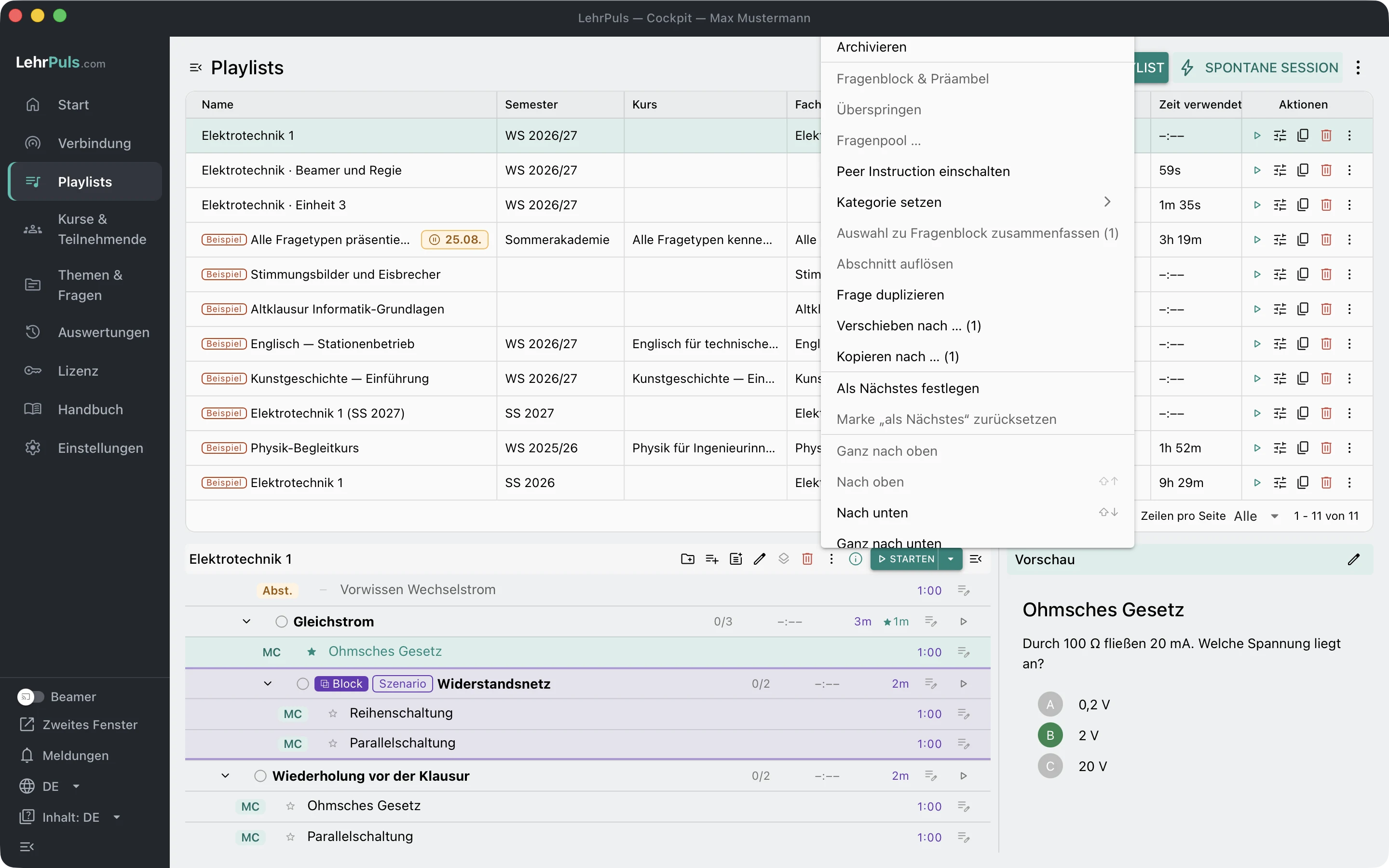The height and width of the screenshot is (868, 1389).
Task: Toggle the Beamer switch
Action: click(x=30, y=696)
